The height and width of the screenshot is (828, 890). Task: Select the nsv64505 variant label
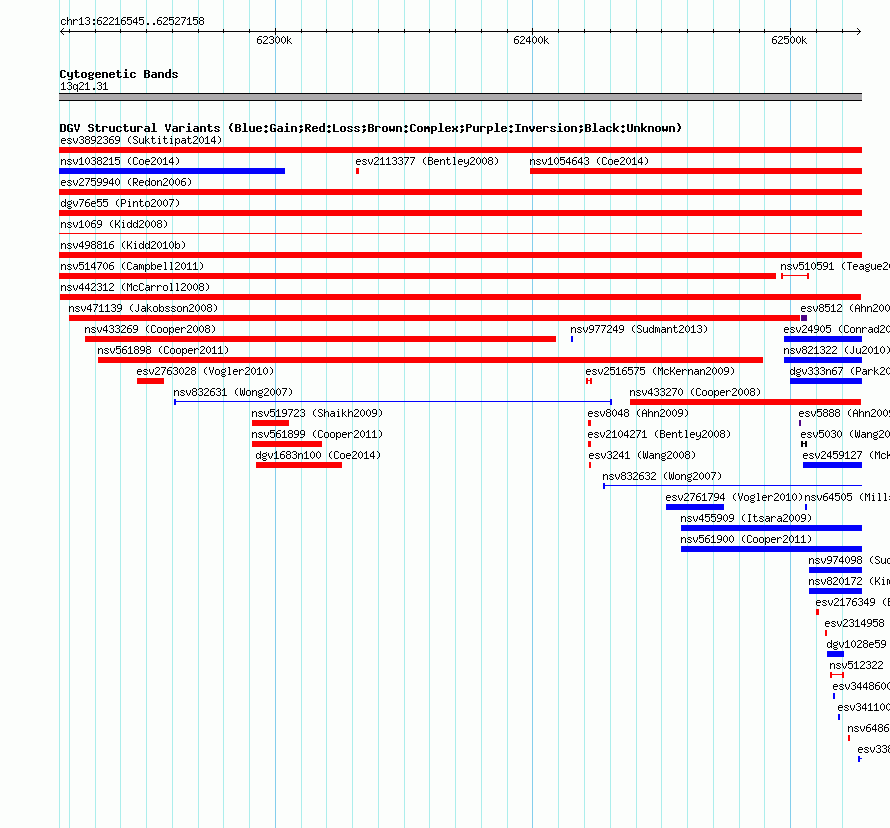(846, 497)
